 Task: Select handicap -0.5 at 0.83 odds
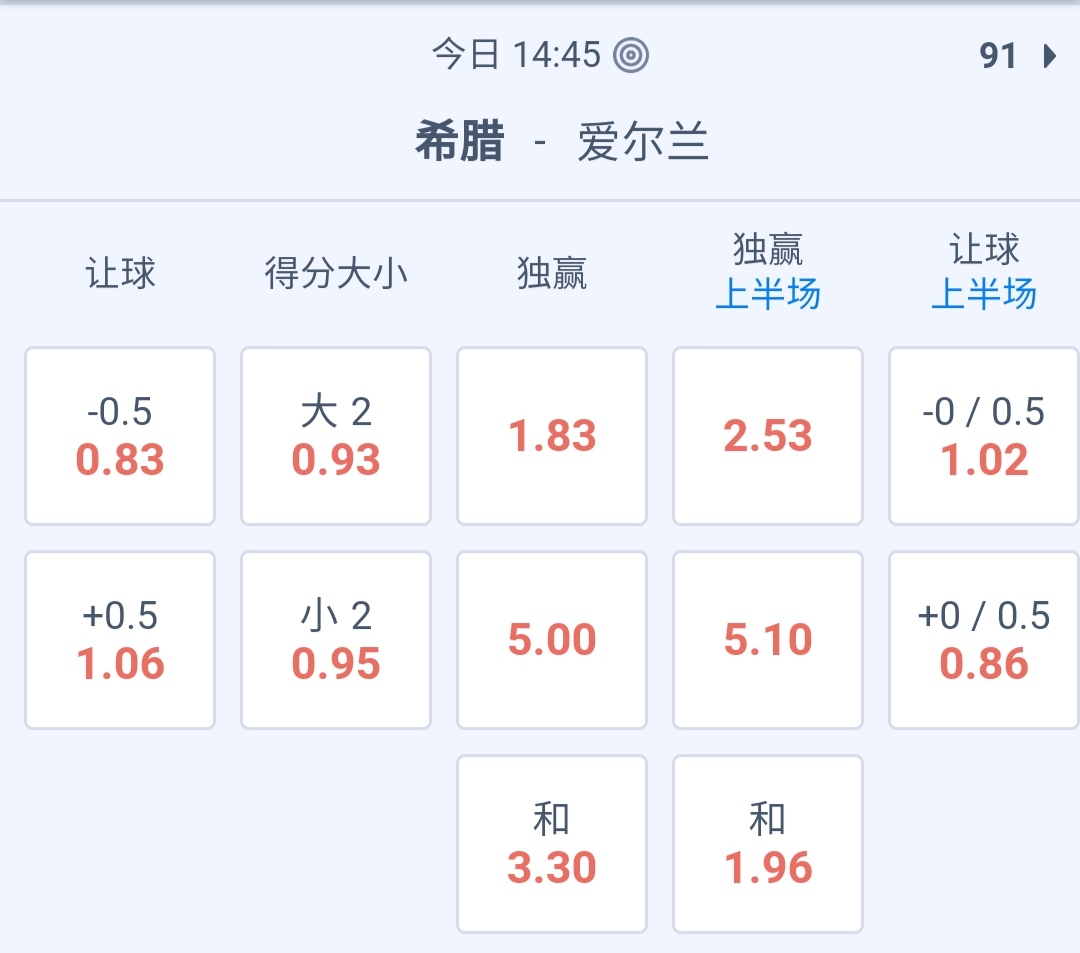(120, 436)
